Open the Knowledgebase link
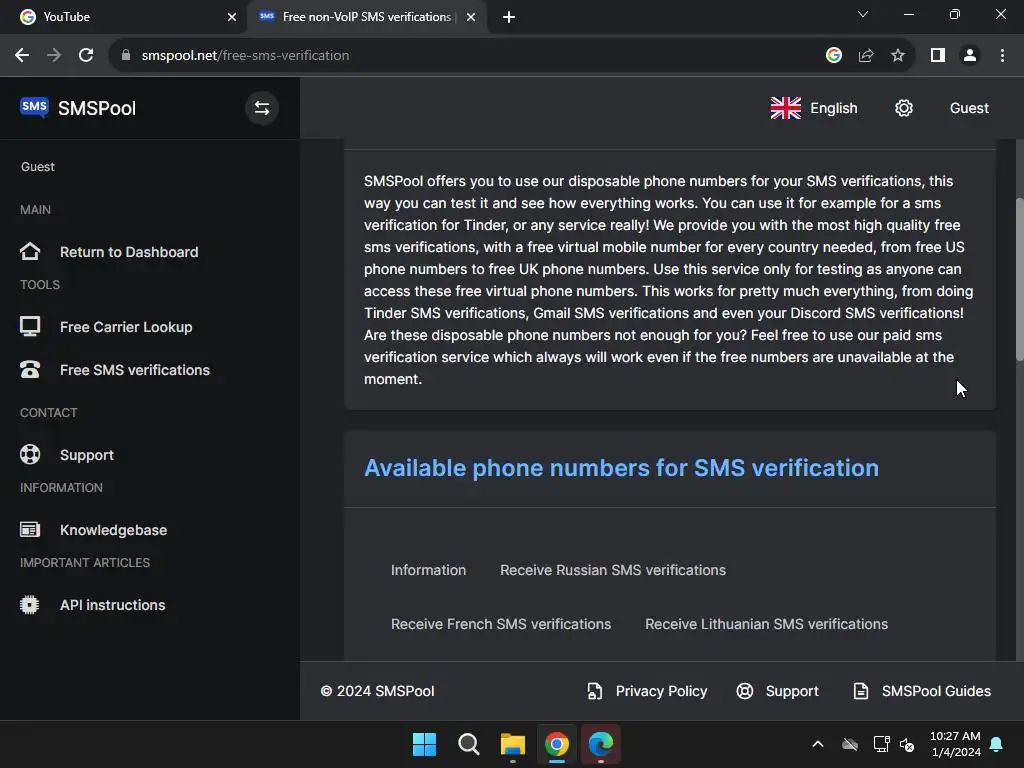The width and height of the screenshot is (1024, 768). 114,530
